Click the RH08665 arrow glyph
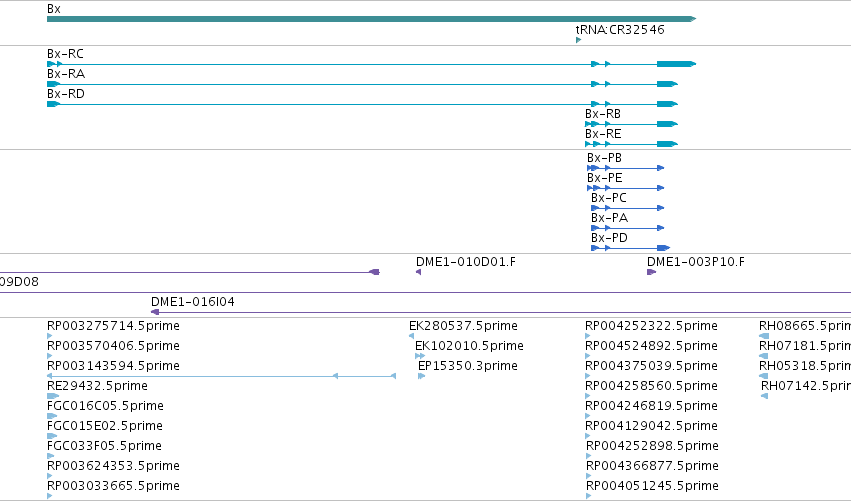 point(764,336)
